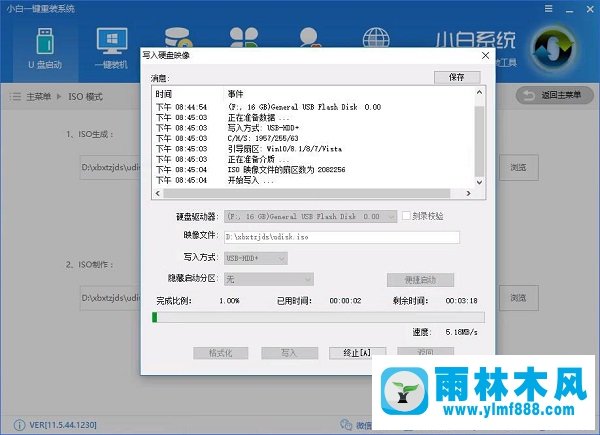Select the log row 开始写入 ...

(x=313, y=180)
